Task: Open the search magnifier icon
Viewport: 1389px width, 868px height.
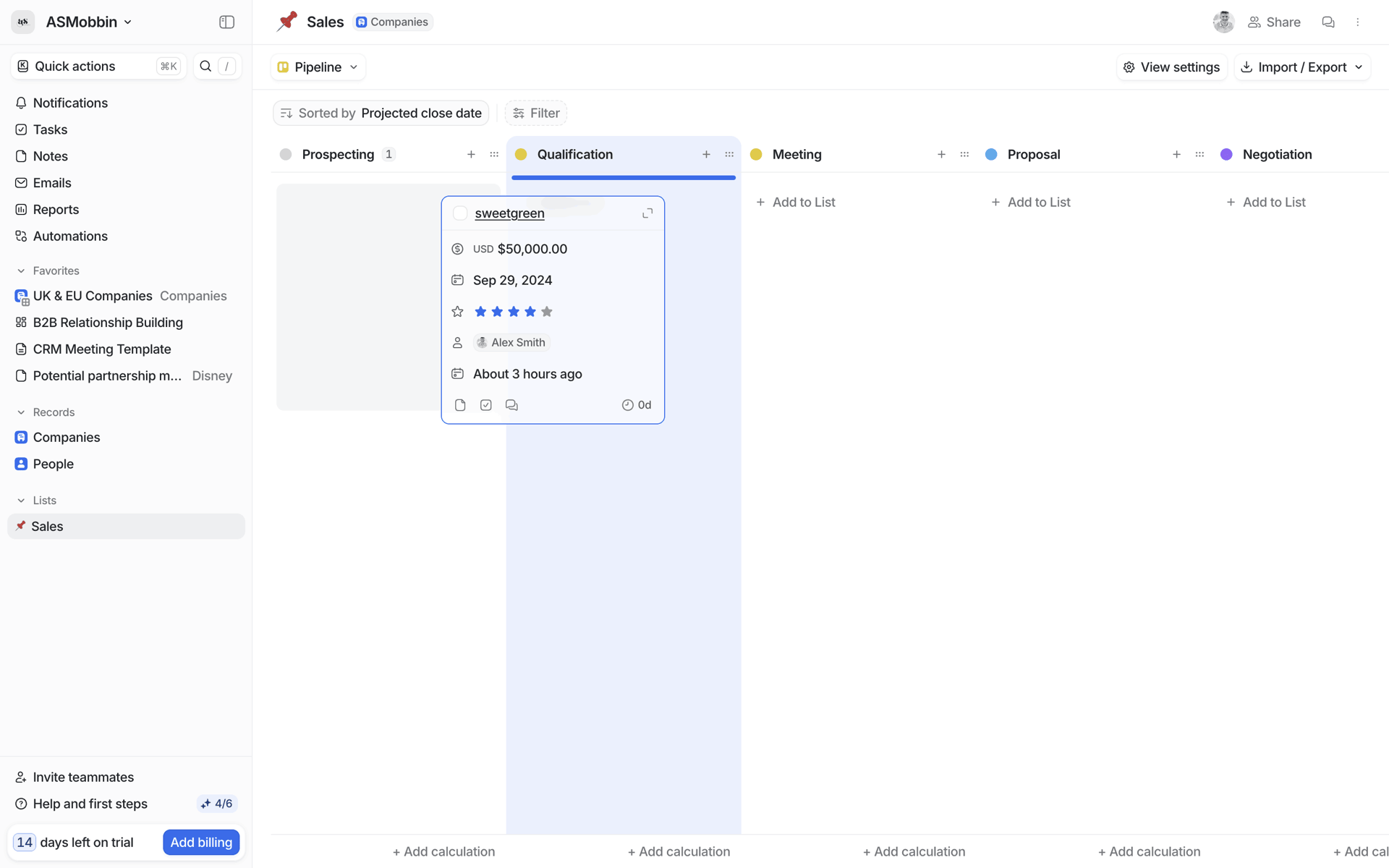Action: [x=205, y=66]
